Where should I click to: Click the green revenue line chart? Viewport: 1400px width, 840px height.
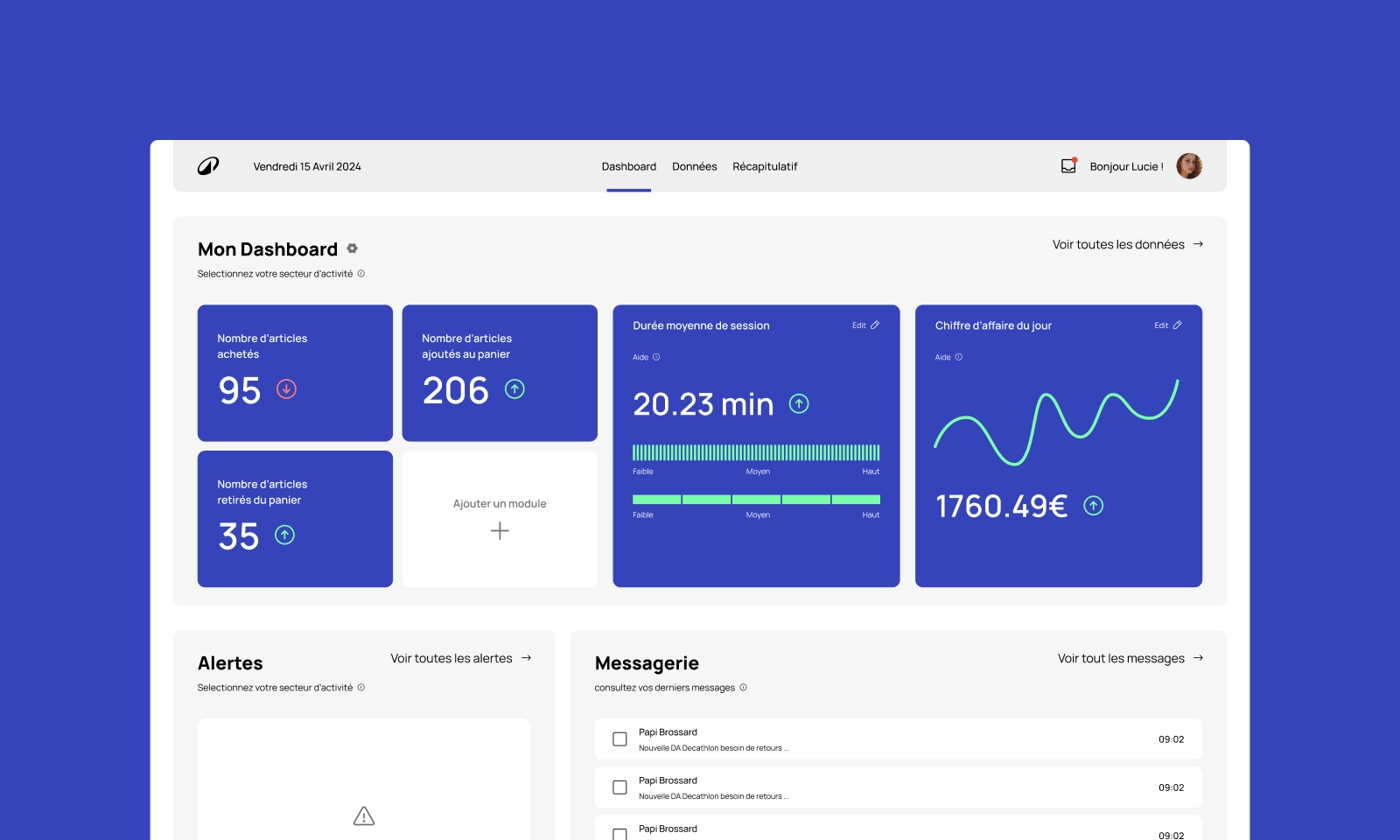point(1057,422)
